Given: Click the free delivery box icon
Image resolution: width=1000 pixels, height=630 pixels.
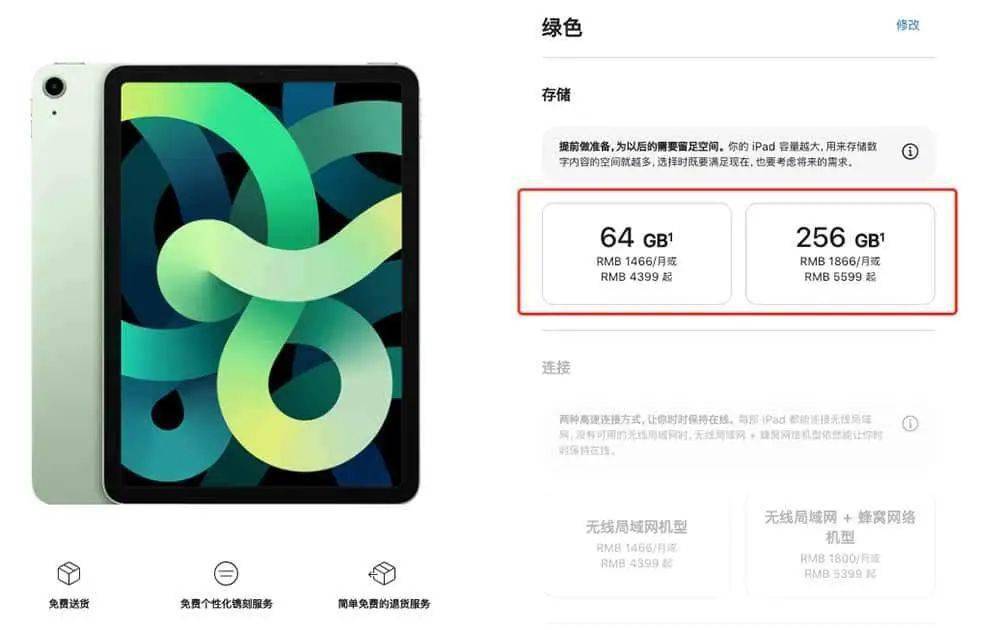Looking at the screenshot, I should [69, 573].
